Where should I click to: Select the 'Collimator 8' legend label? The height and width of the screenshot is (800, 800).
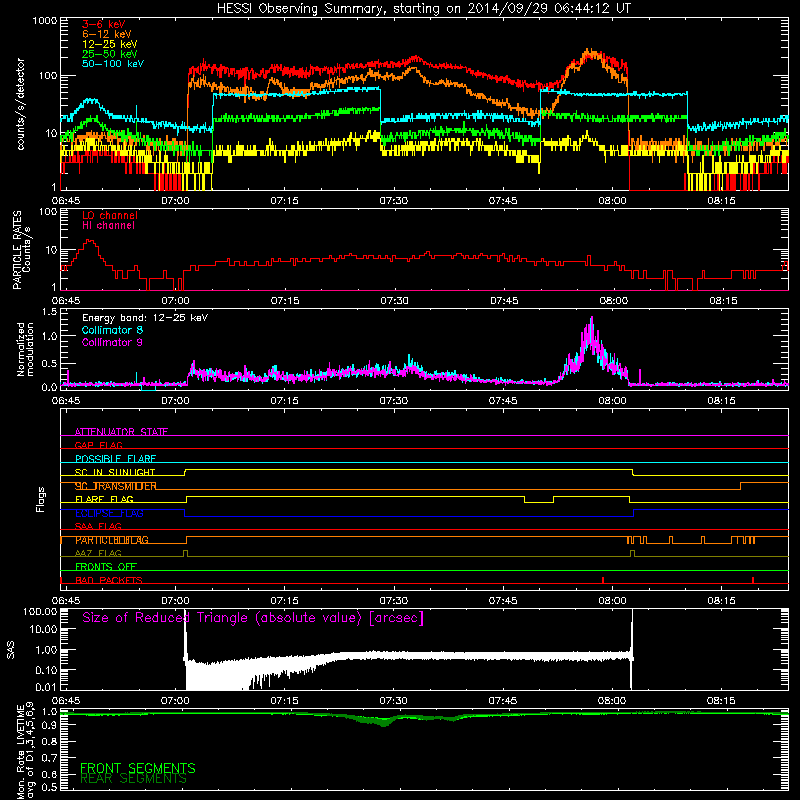112,330
